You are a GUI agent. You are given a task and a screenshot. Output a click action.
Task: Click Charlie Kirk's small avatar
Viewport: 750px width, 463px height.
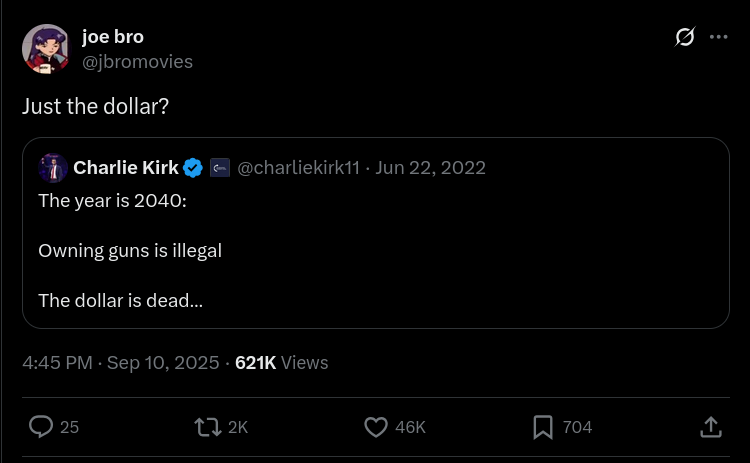53,168
